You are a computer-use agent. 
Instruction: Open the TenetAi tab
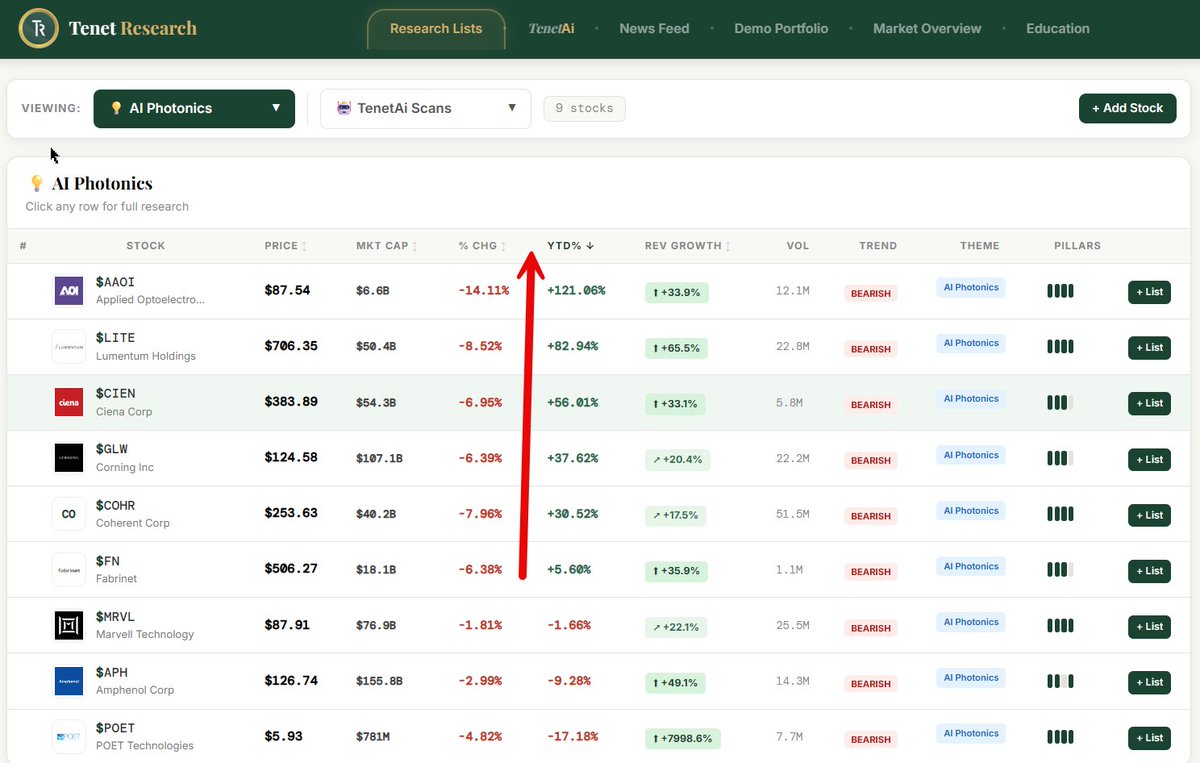pos(551,29)
